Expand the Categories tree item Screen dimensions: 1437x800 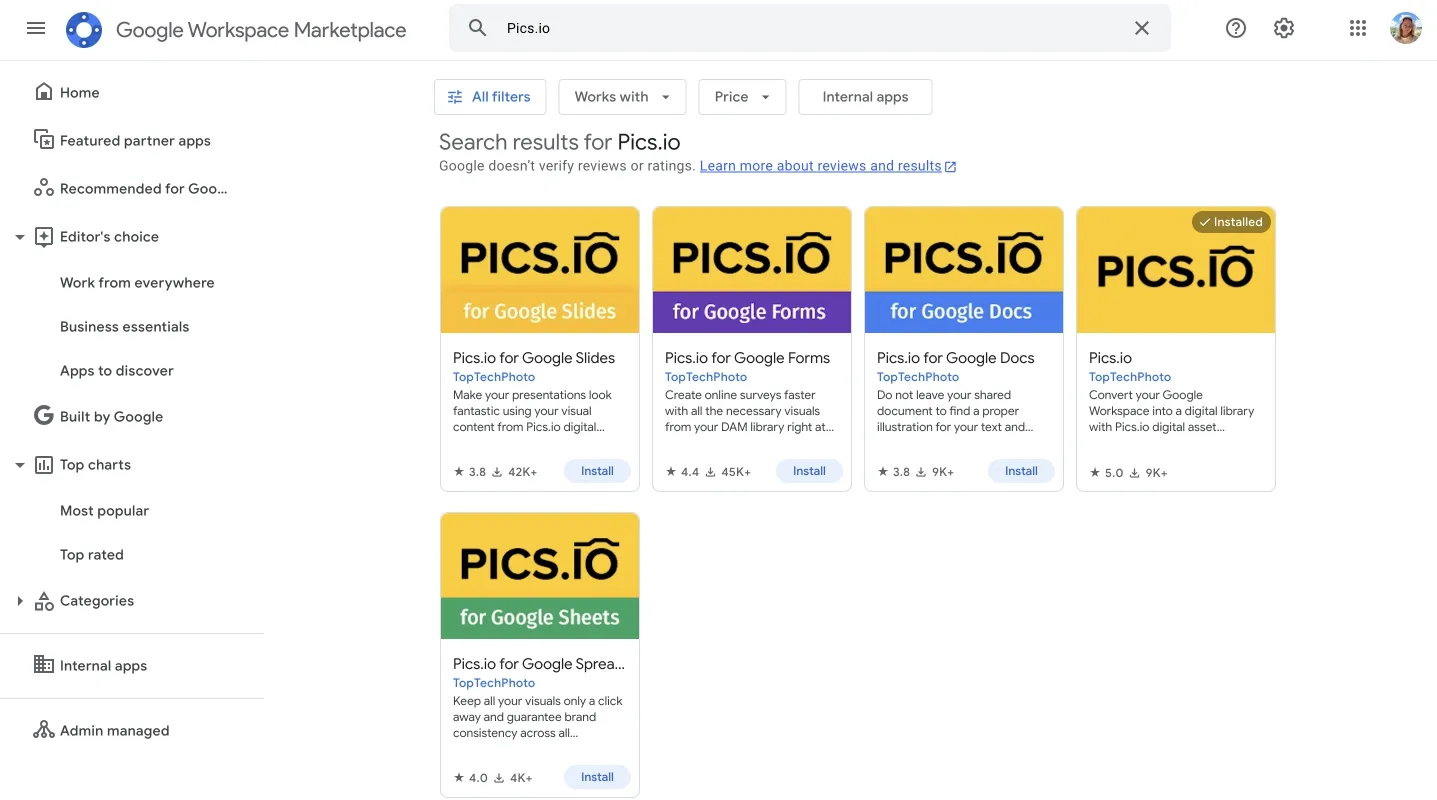point(19,600)
